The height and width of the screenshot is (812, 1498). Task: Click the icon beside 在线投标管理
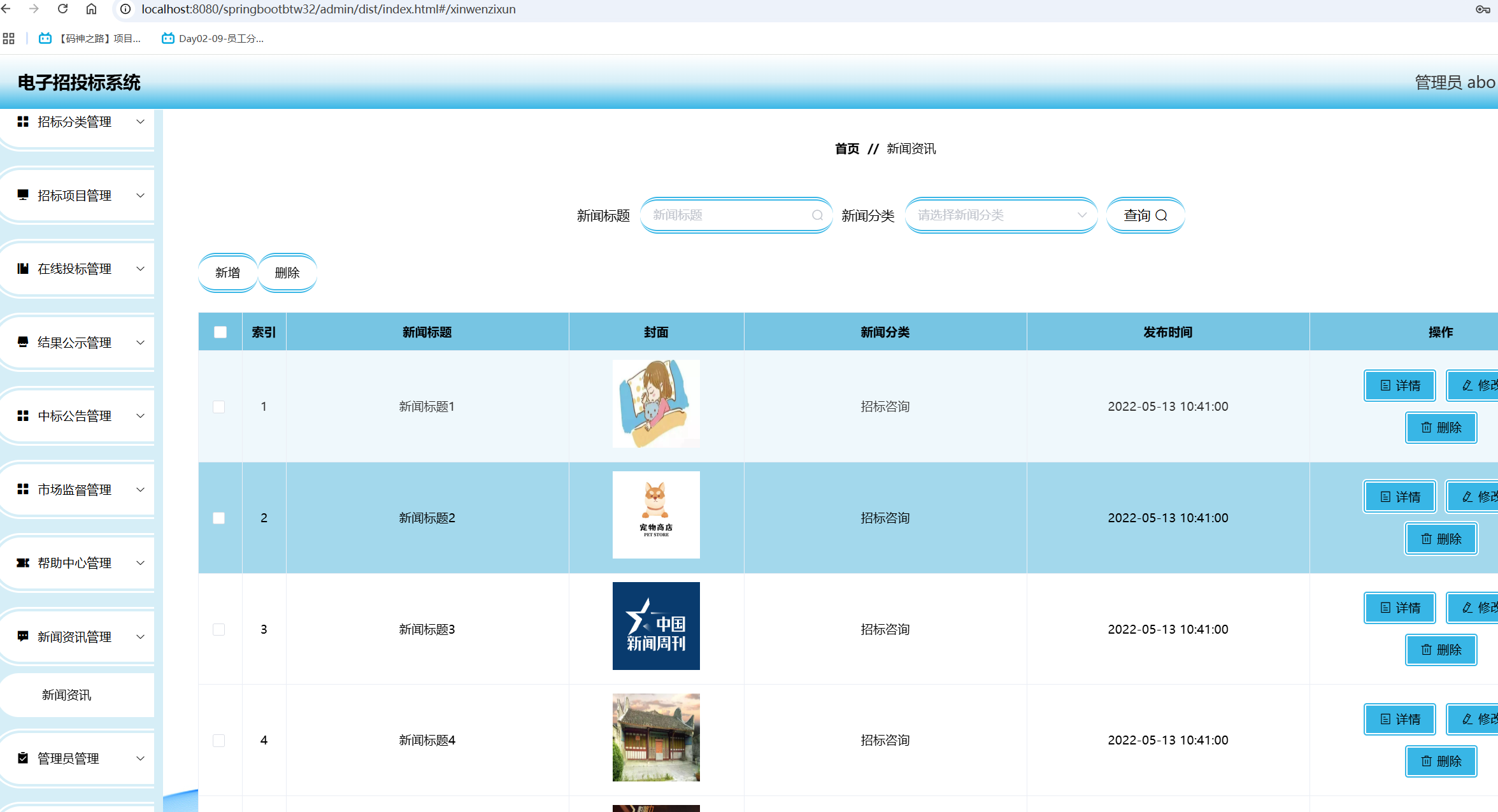(23, 268)
